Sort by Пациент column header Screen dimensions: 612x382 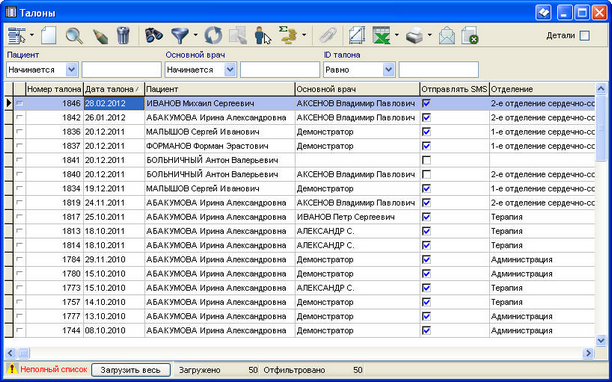point(219,89)
